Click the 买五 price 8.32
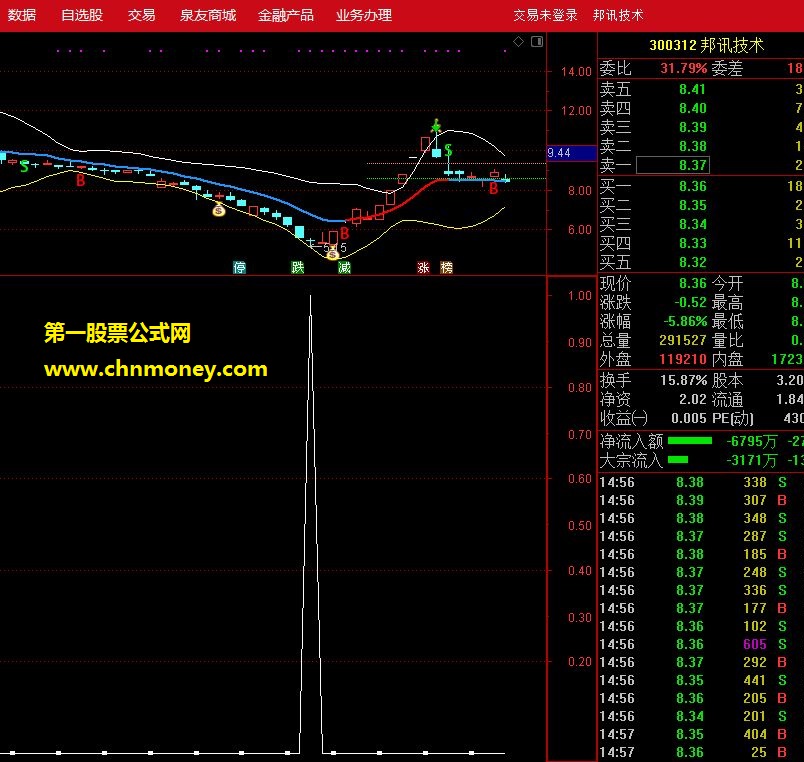This screenshot has width=804, height=762. (x=692, y=262)
